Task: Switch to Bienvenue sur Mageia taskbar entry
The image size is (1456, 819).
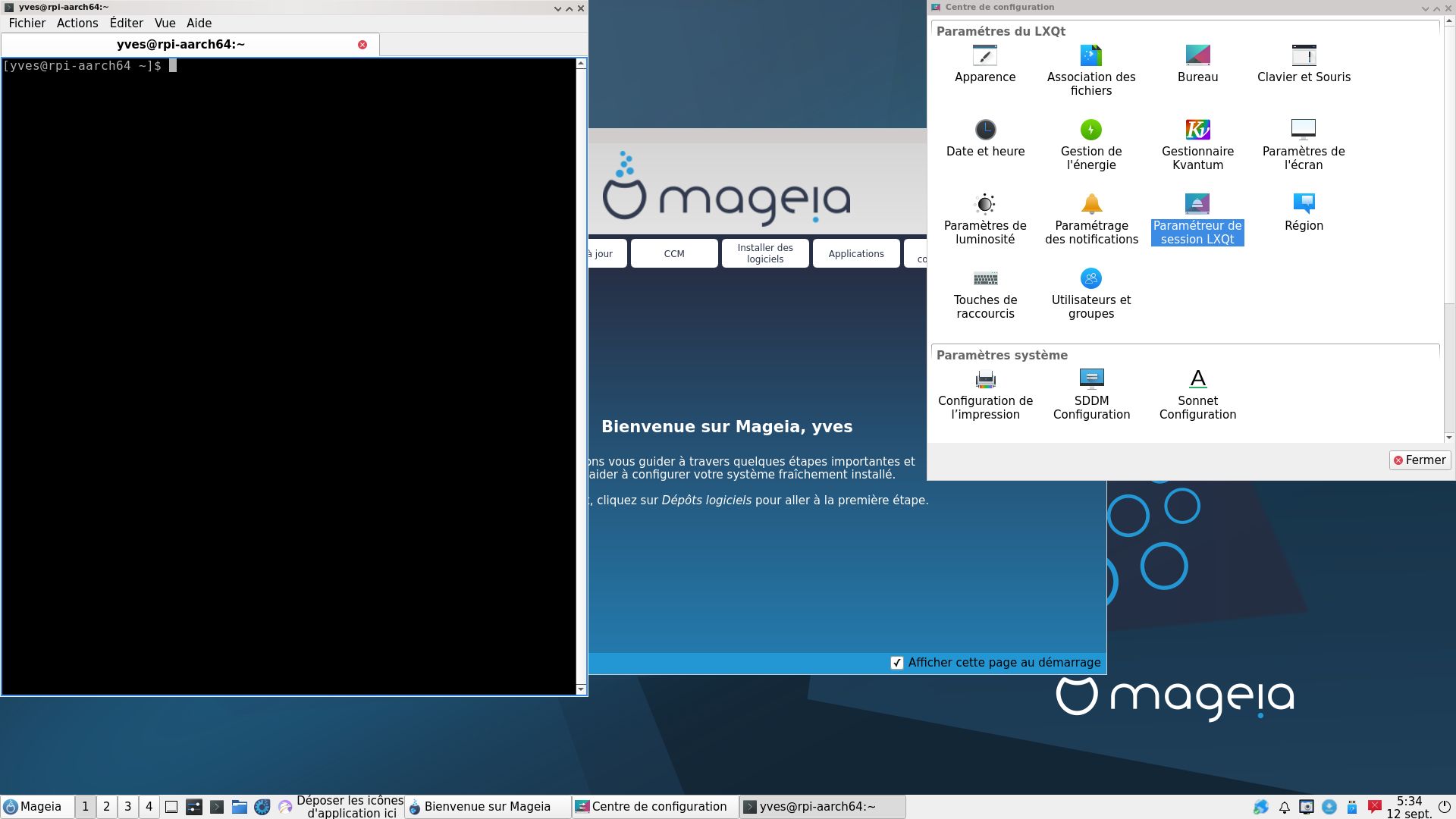Action: (x=487, y=807)
